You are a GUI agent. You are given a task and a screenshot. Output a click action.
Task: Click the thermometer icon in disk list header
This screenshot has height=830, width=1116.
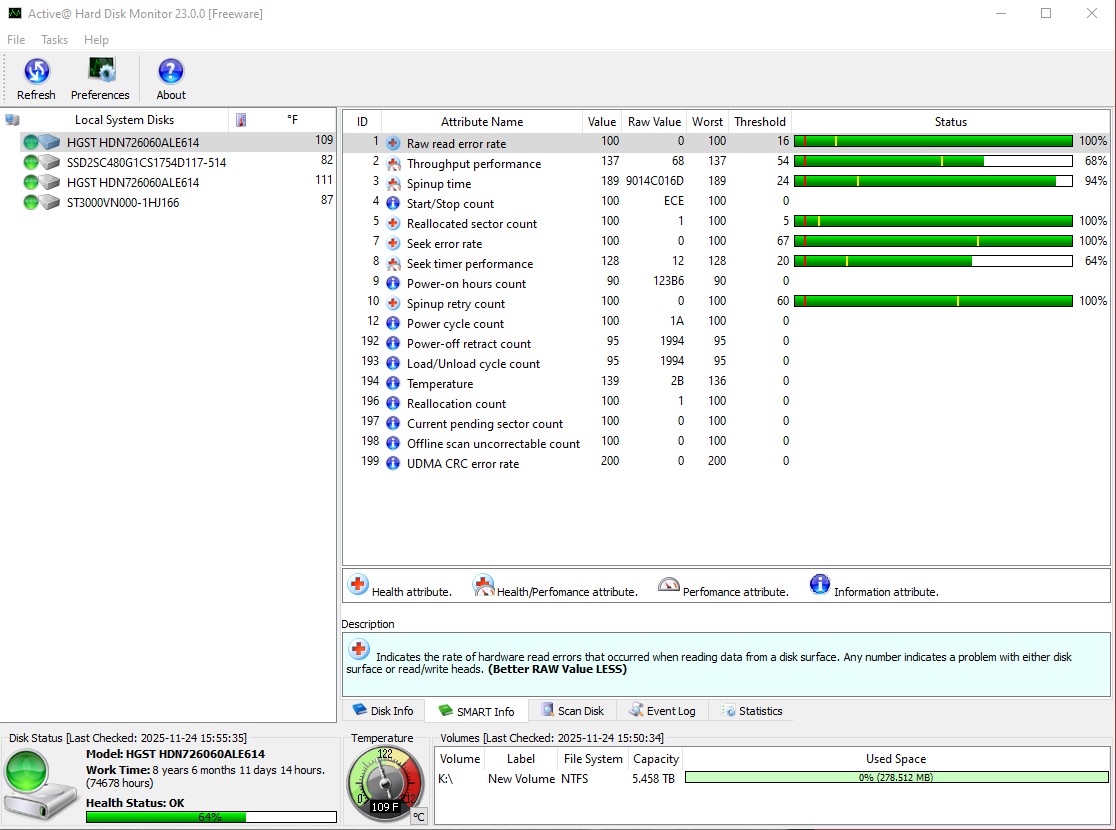click(241, 120)
